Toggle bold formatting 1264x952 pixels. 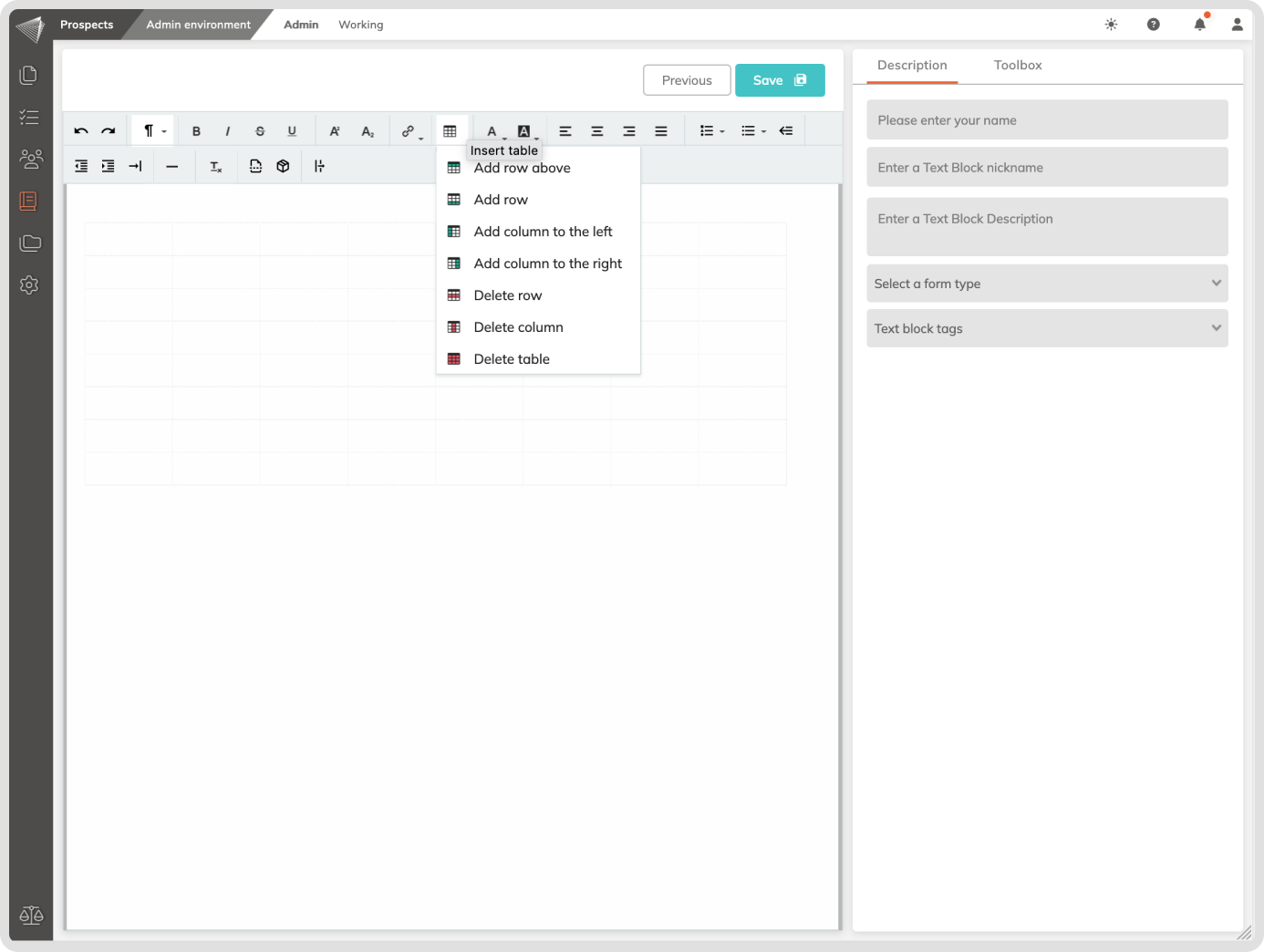(x=196, y=131)
